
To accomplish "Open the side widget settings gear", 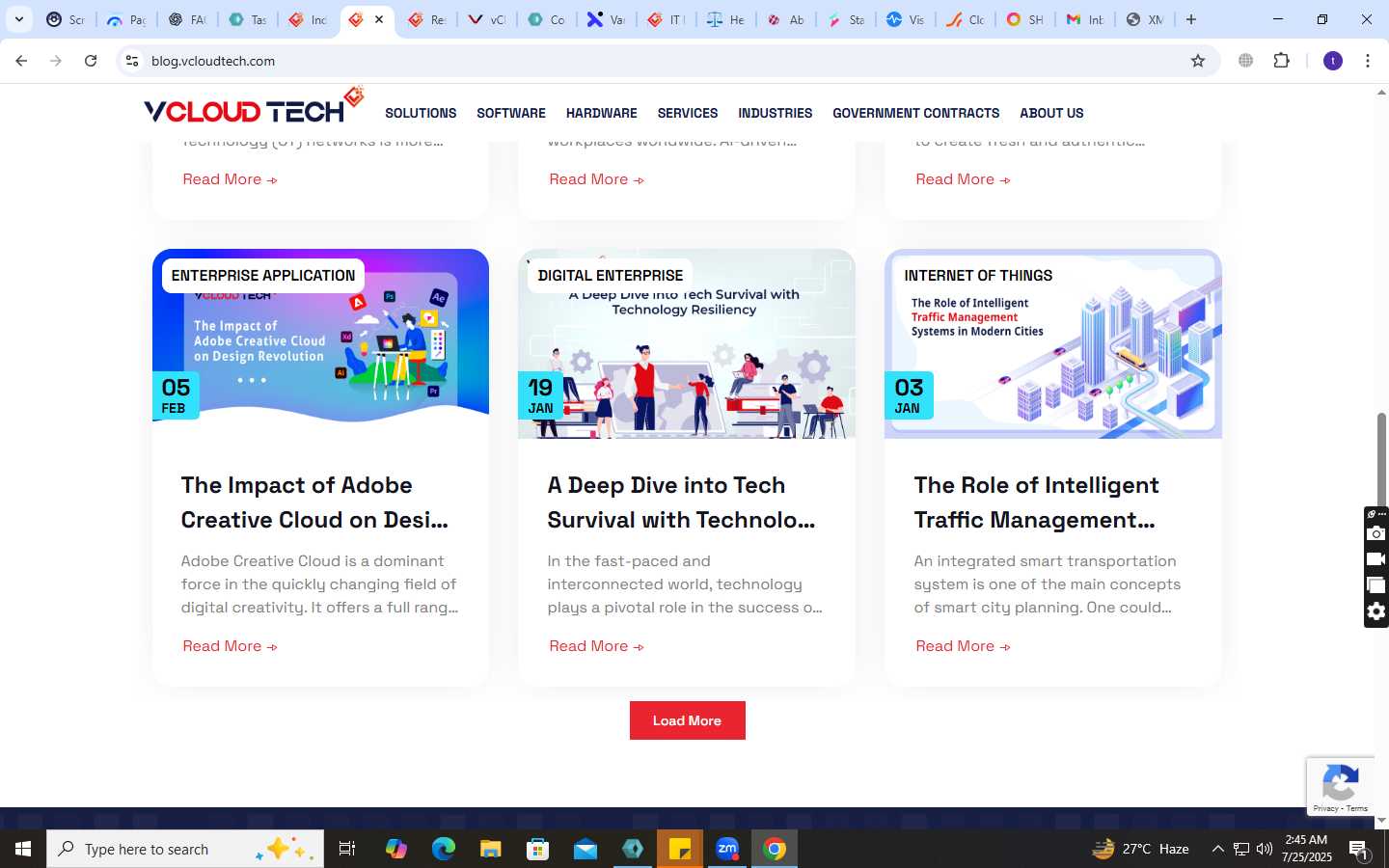I will click(x=1376, y=611).
